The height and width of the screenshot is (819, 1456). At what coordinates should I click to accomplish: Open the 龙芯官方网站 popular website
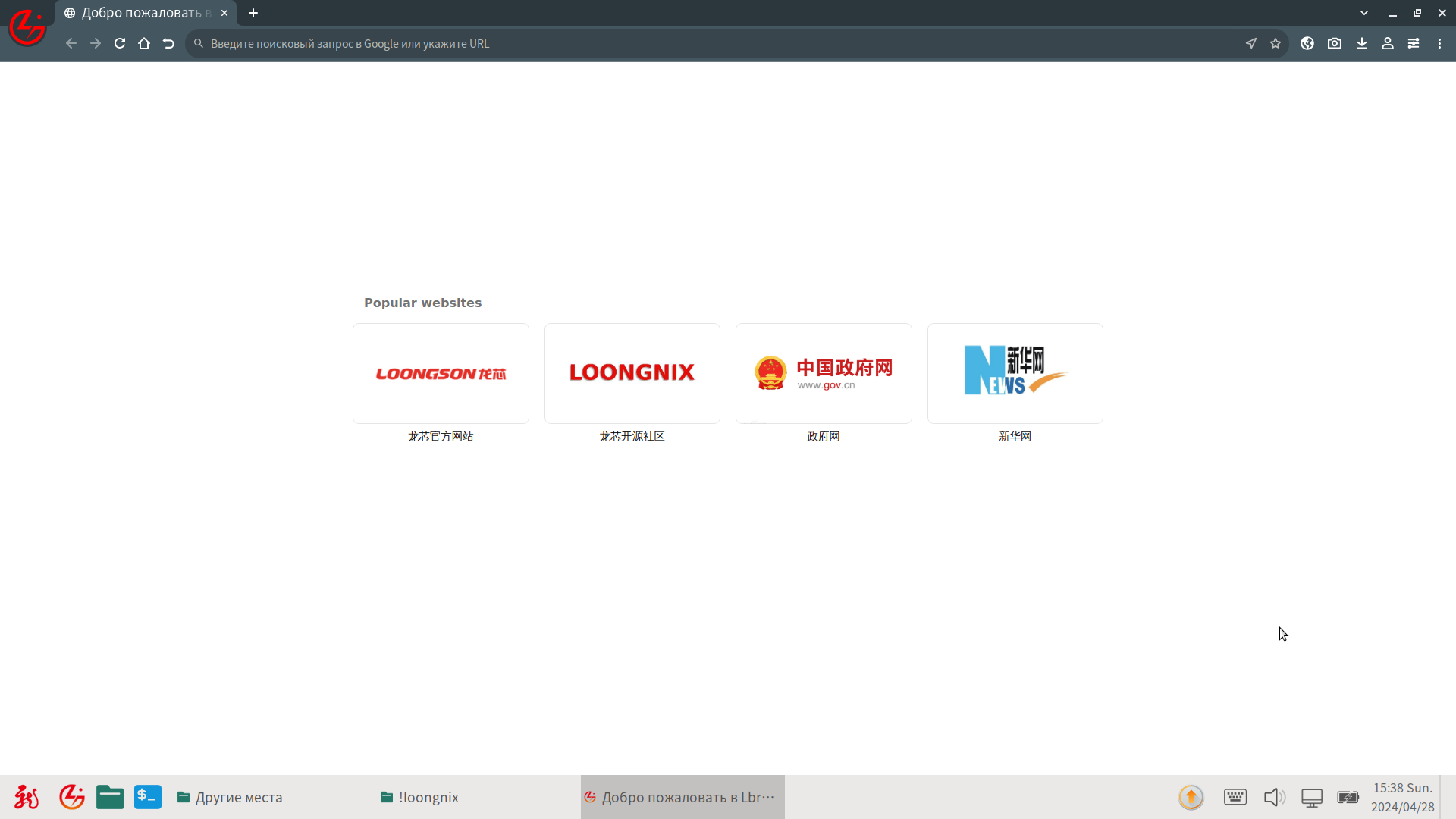click(441, 373)
